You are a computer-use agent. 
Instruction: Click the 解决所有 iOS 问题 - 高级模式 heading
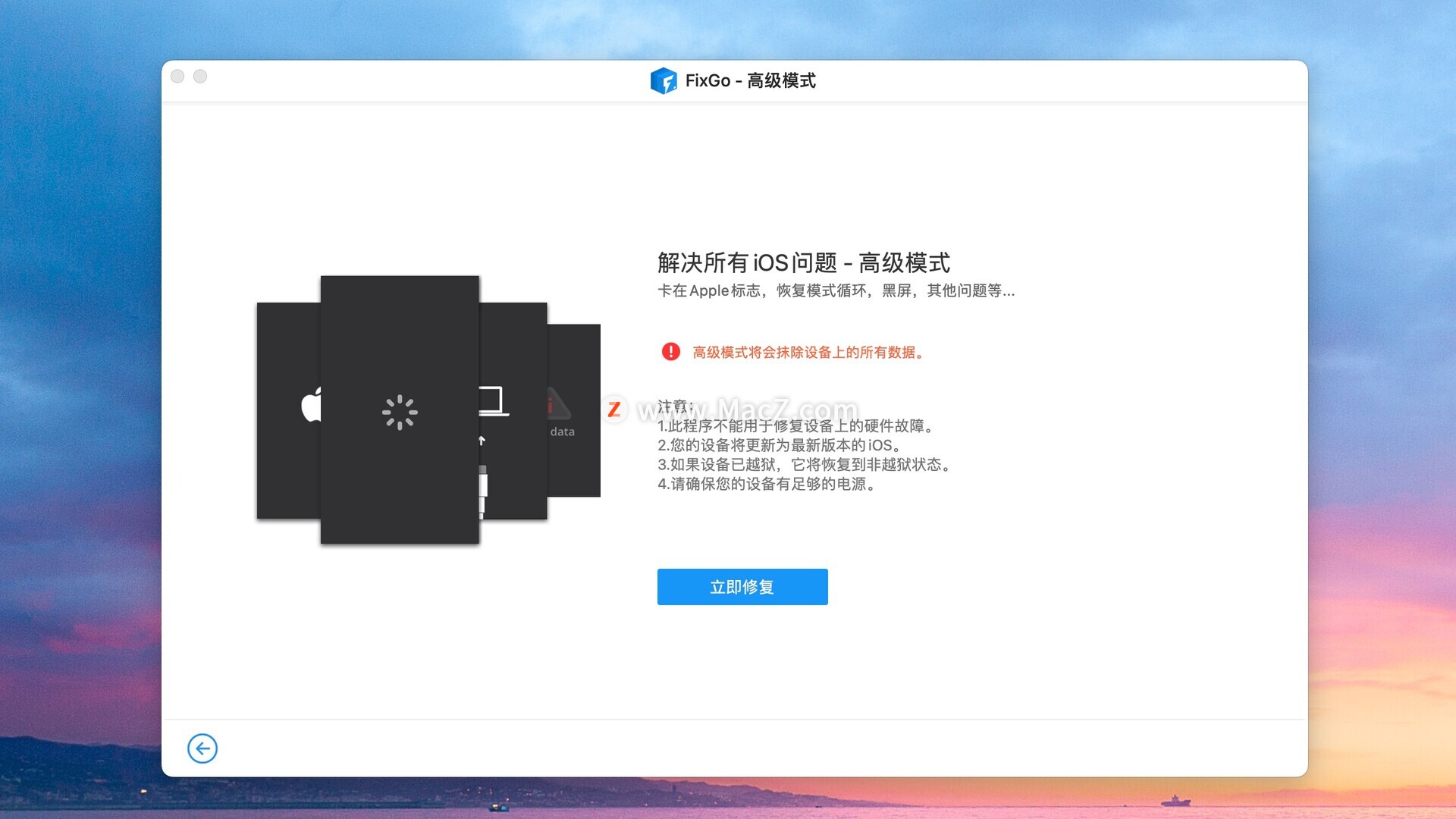point(803,263)
